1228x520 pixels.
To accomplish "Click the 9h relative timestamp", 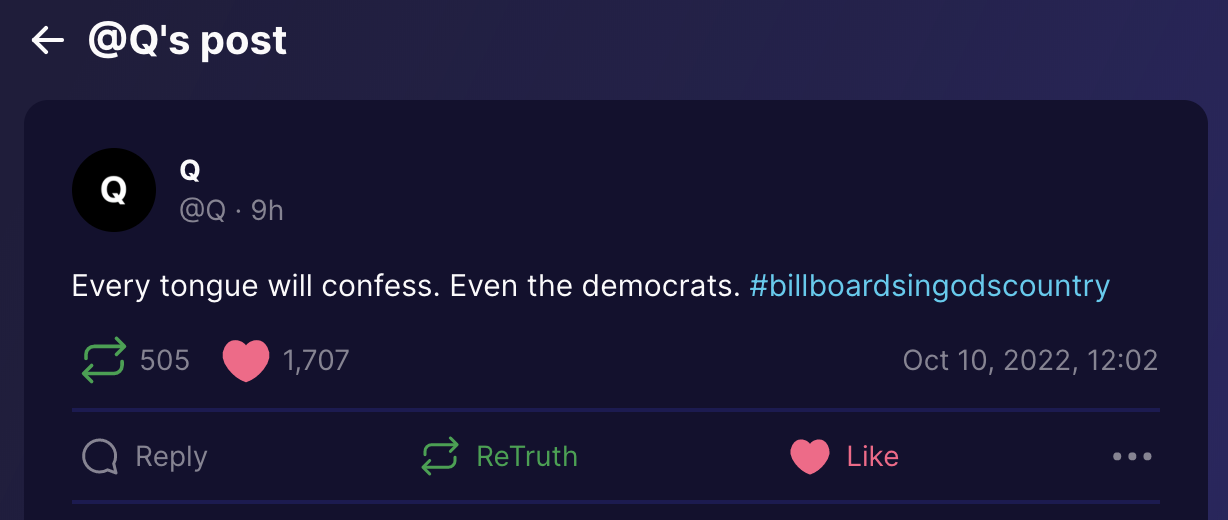I will 267,211.
